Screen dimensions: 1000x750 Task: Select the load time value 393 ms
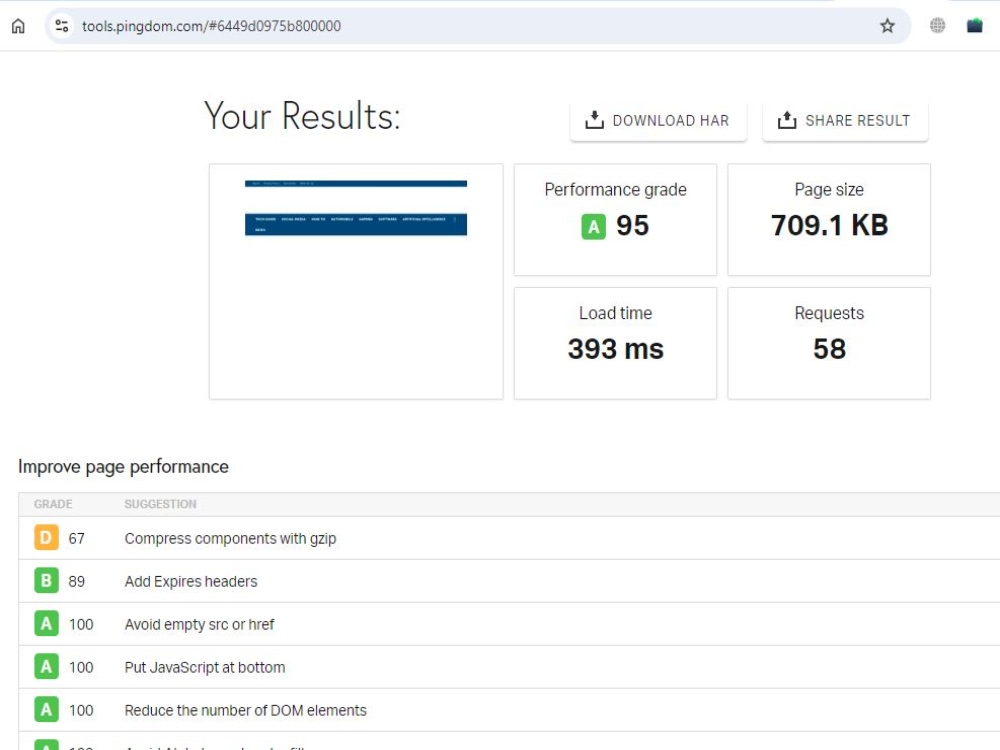coord(615,349)
